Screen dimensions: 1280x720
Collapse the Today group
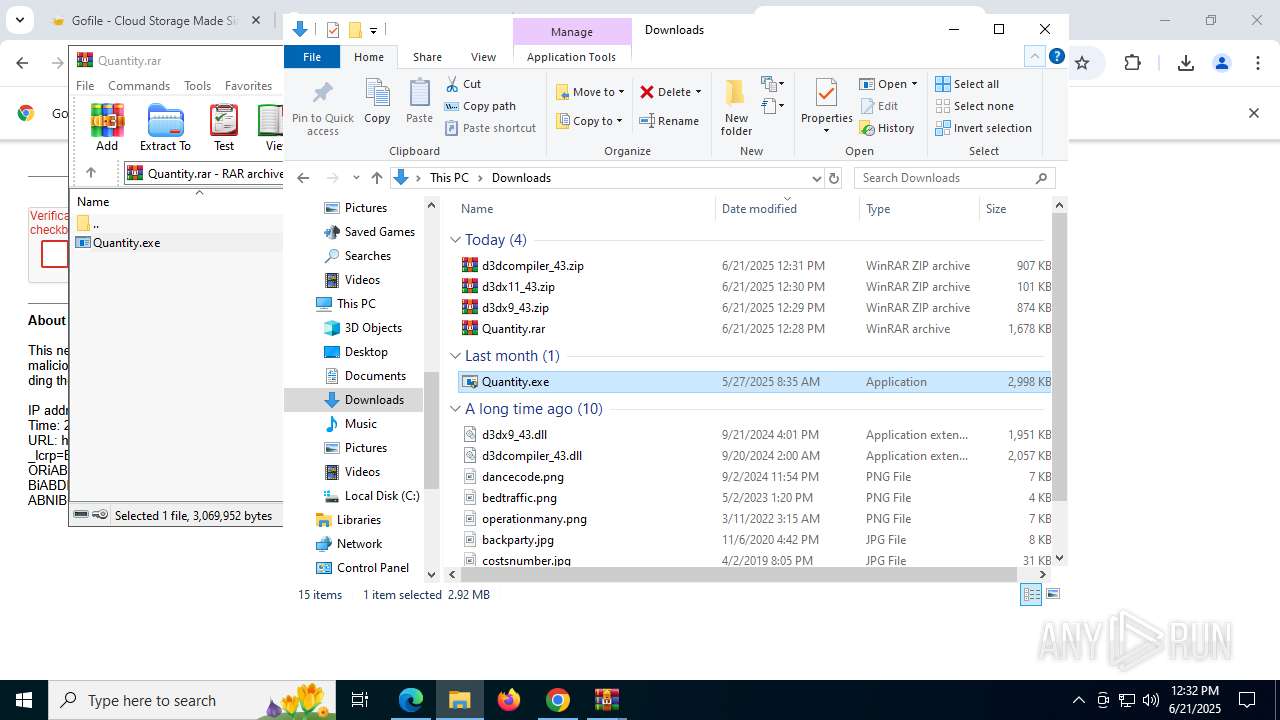coord(456,240)
